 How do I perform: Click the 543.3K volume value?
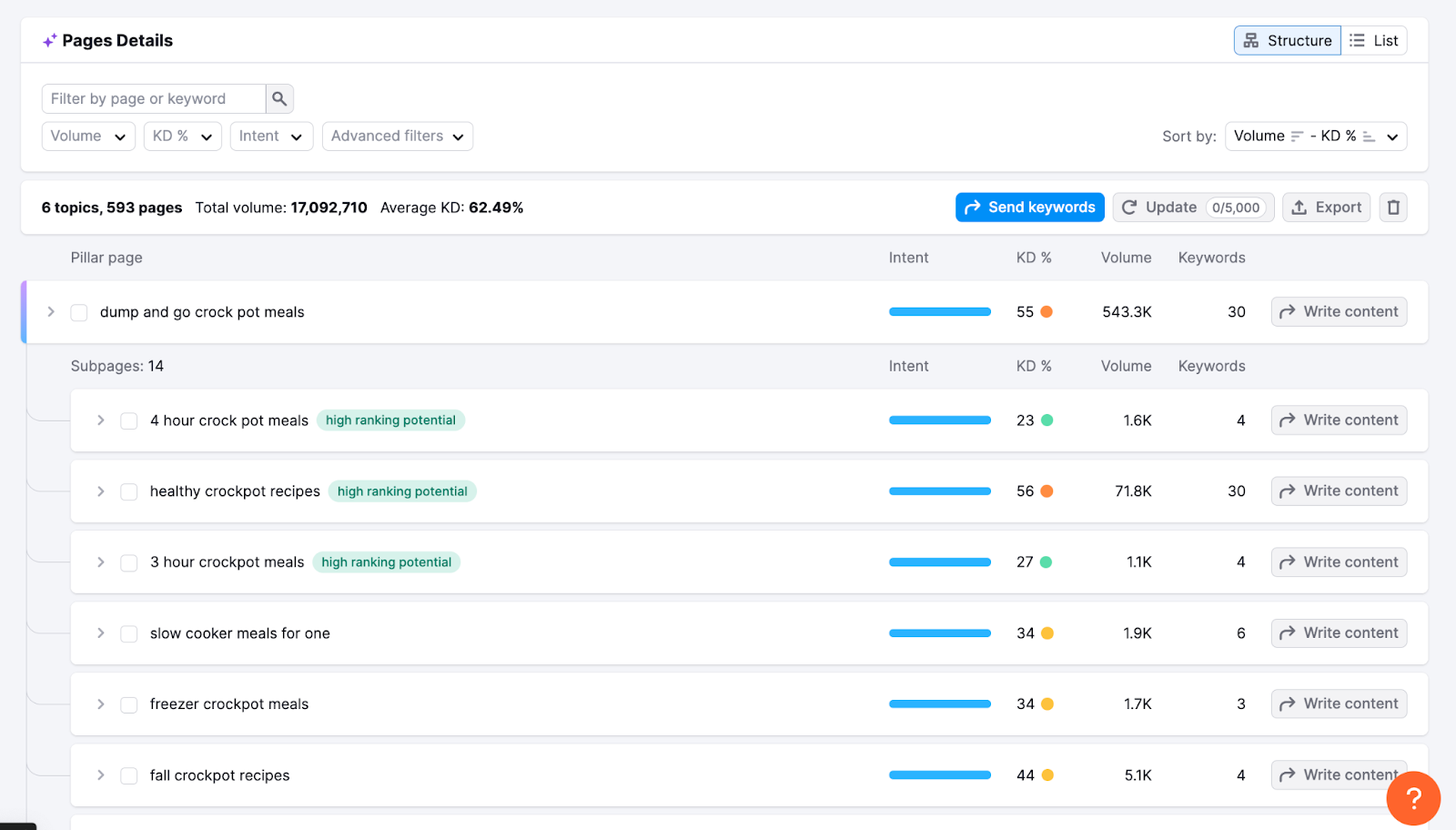click(x=1127, y=312)
